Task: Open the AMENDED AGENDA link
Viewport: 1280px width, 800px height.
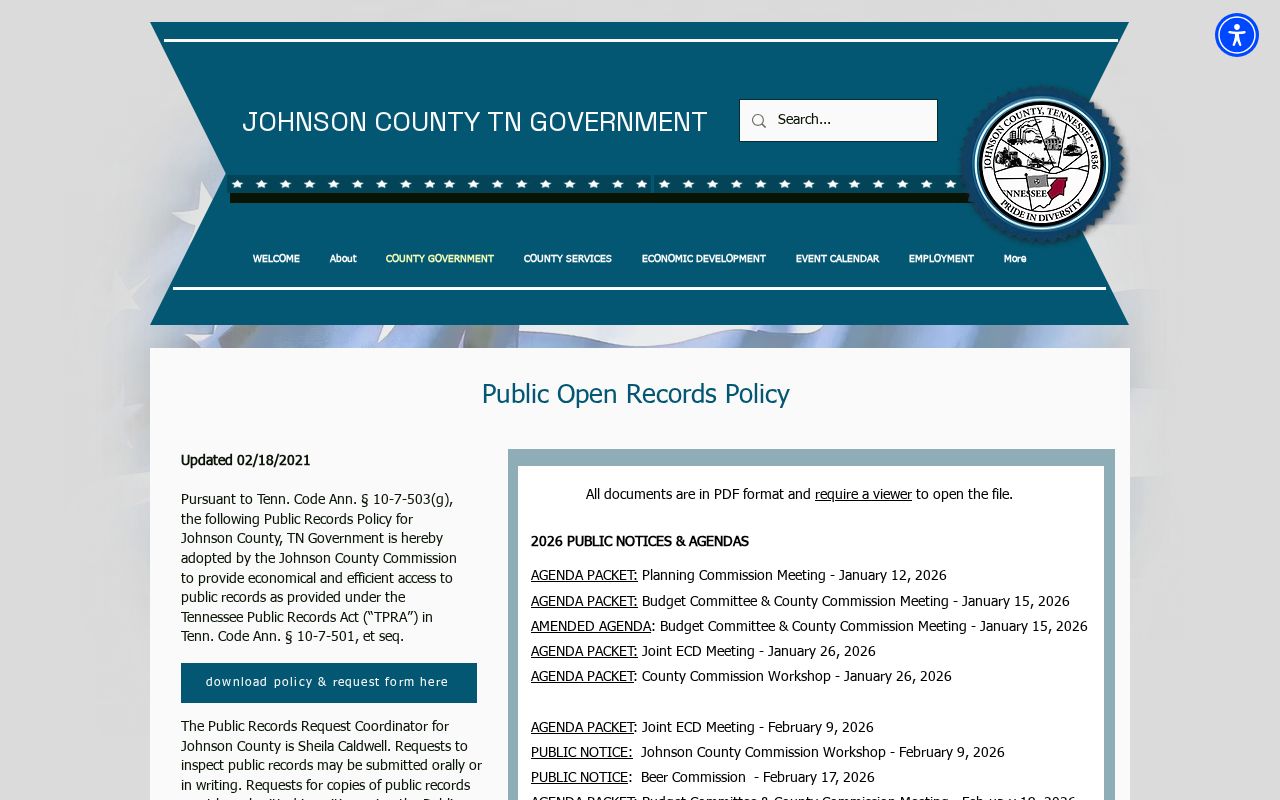Action: pyautogui.click(x=591, y=627)
